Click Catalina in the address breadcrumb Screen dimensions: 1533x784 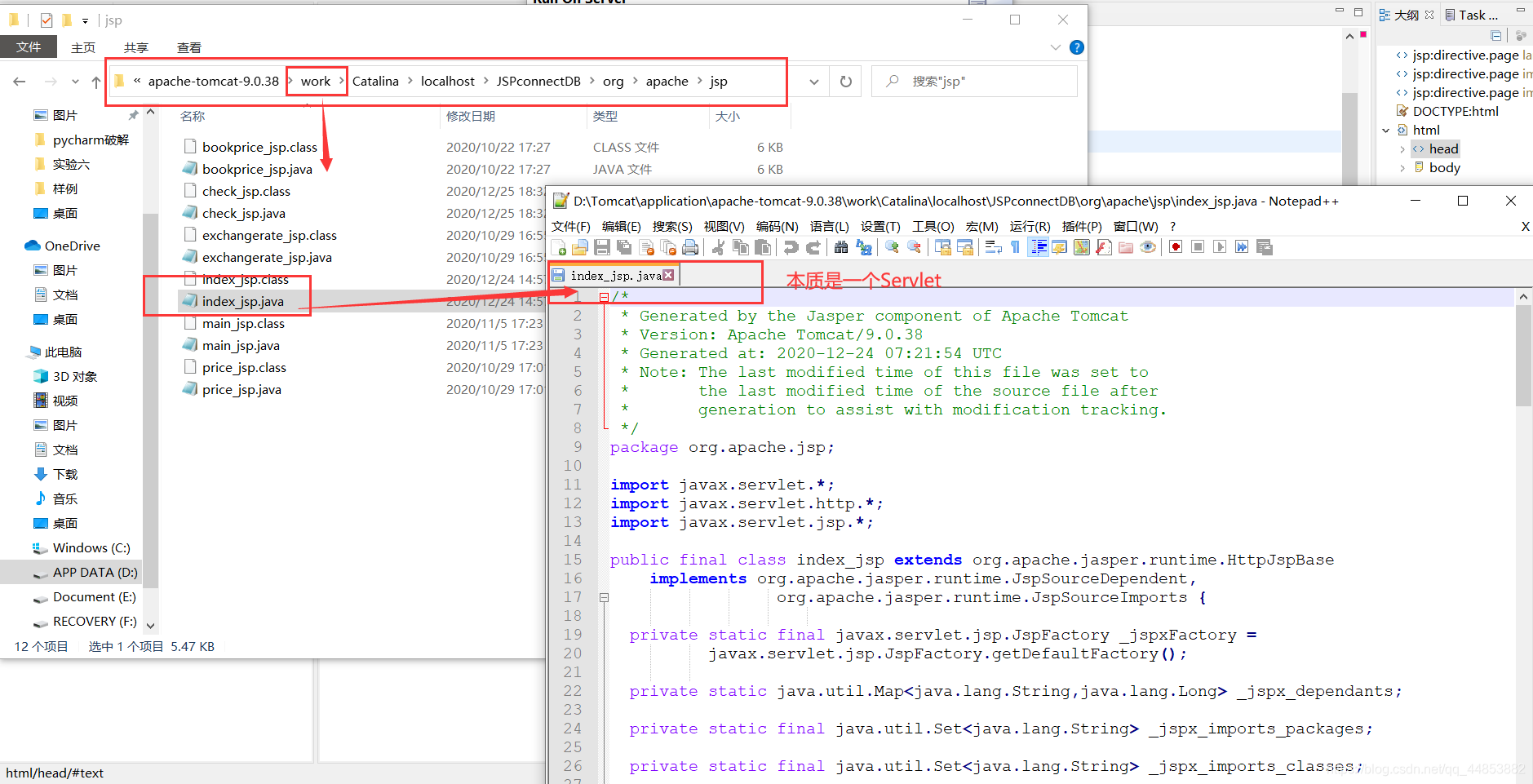(375, 82)
